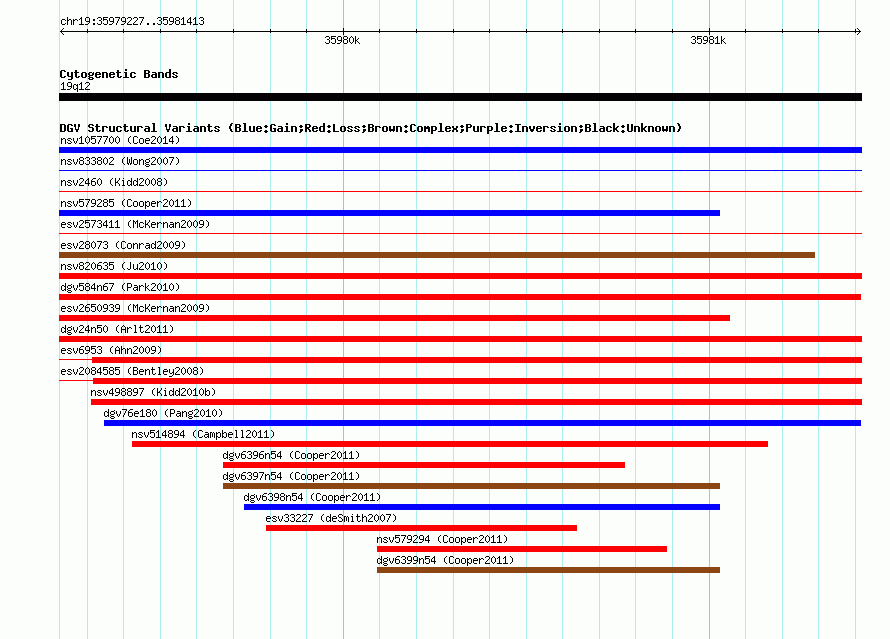Viewport: 890px width, 639px height.
Task: Open esv2573411 (McKernan2009) label
Action: [x=135, y=224]
